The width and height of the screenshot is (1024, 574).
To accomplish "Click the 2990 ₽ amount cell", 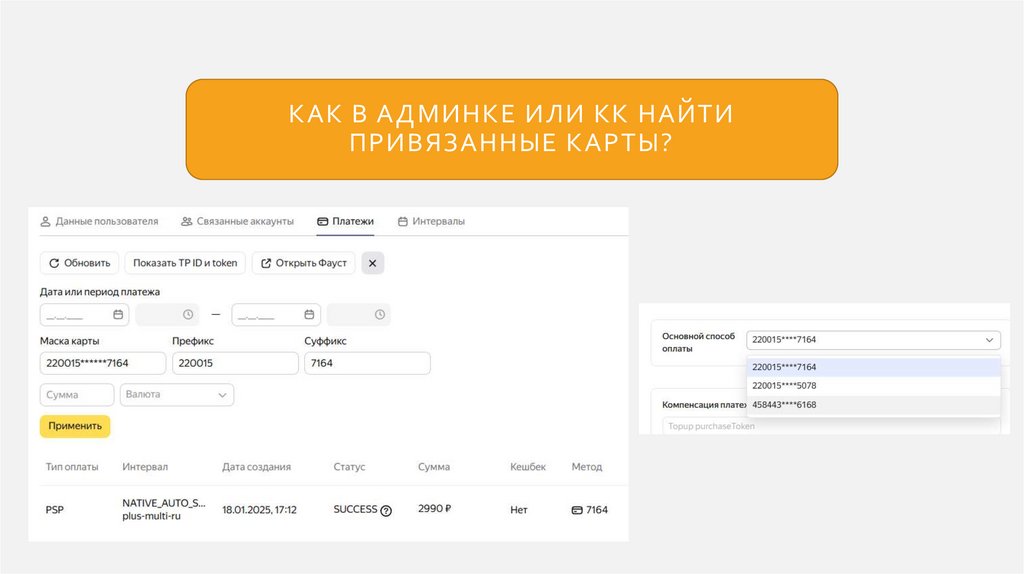I will [x=435, y=508].
